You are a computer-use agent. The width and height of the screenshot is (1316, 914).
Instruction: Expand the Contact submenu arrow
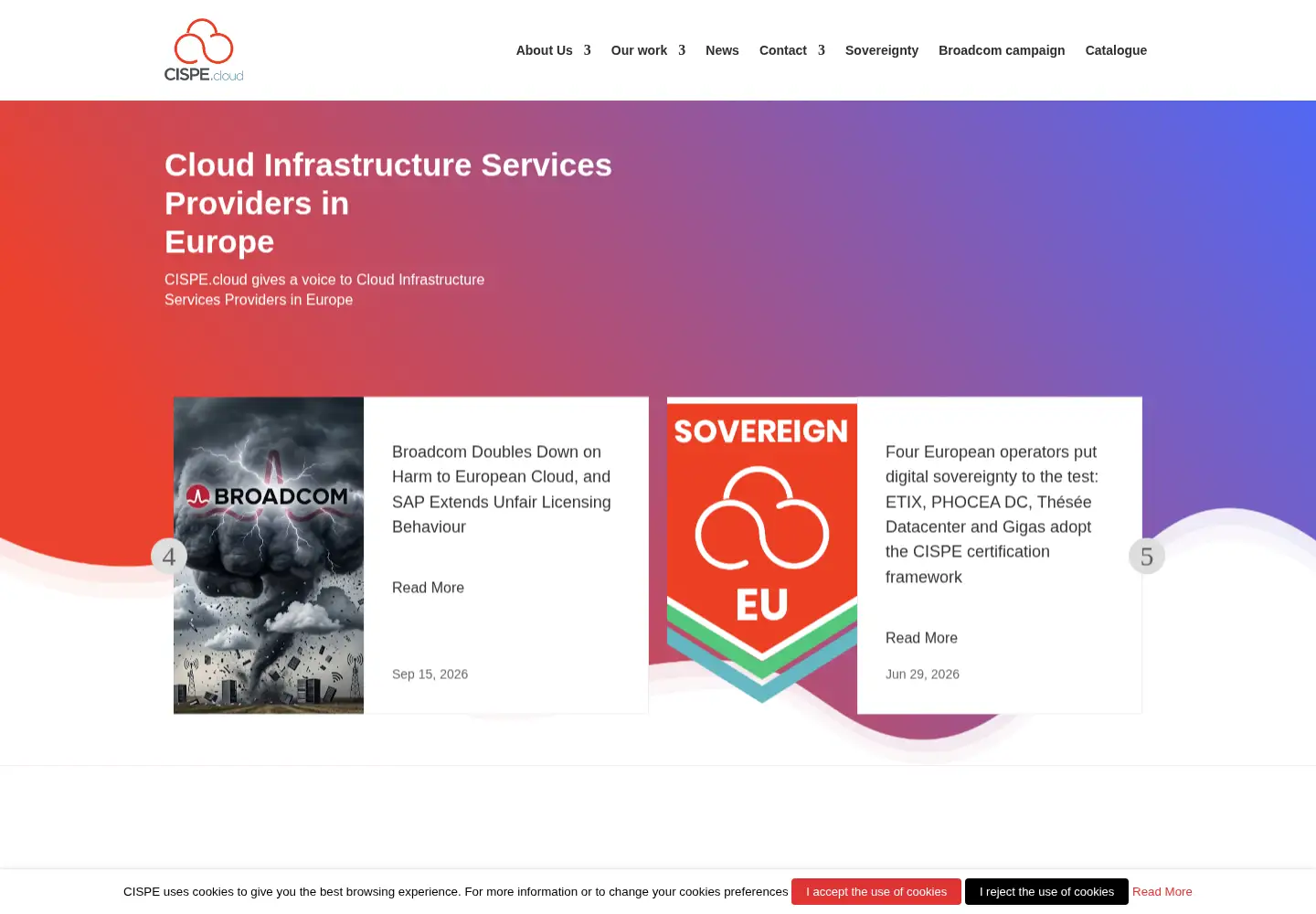point(822,50)
